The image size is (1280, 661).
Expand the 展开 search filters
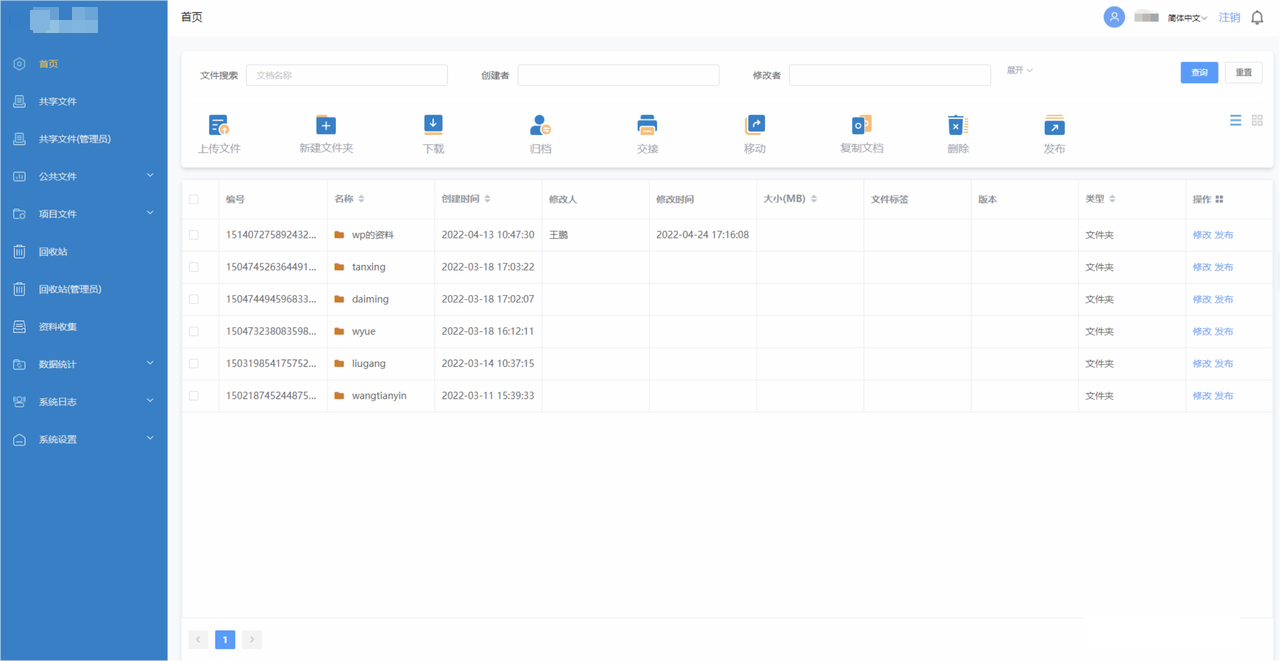tap(1019, 71)
